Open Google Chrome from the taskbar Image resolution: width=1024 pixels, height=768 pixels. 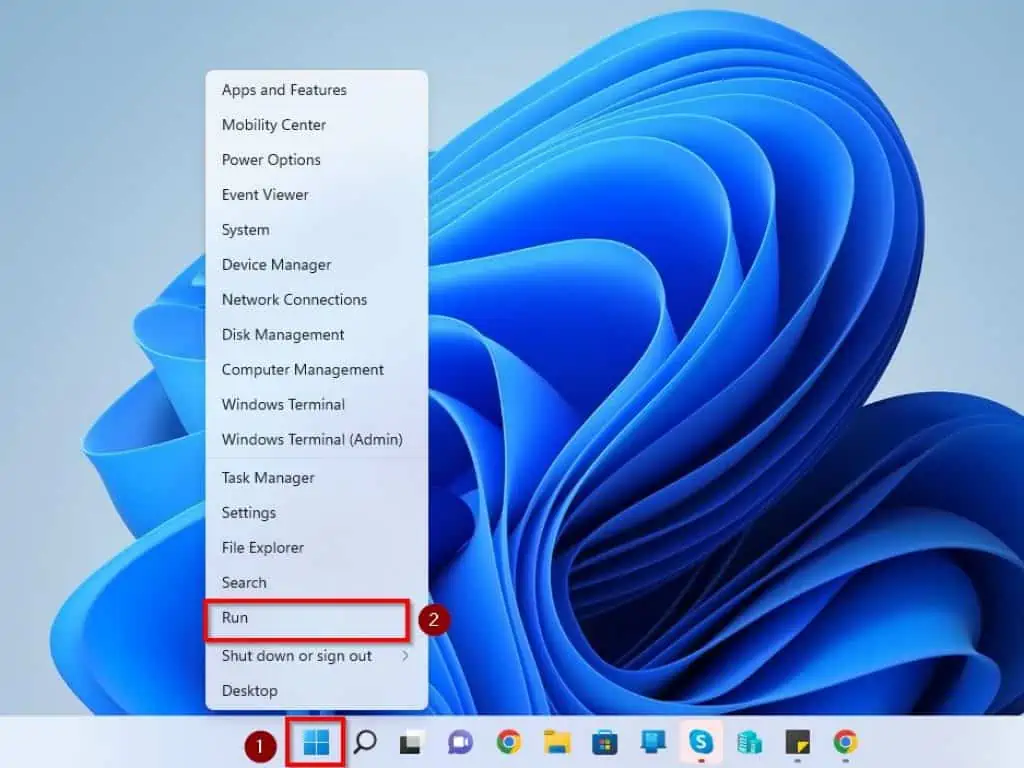click(508, 743)
